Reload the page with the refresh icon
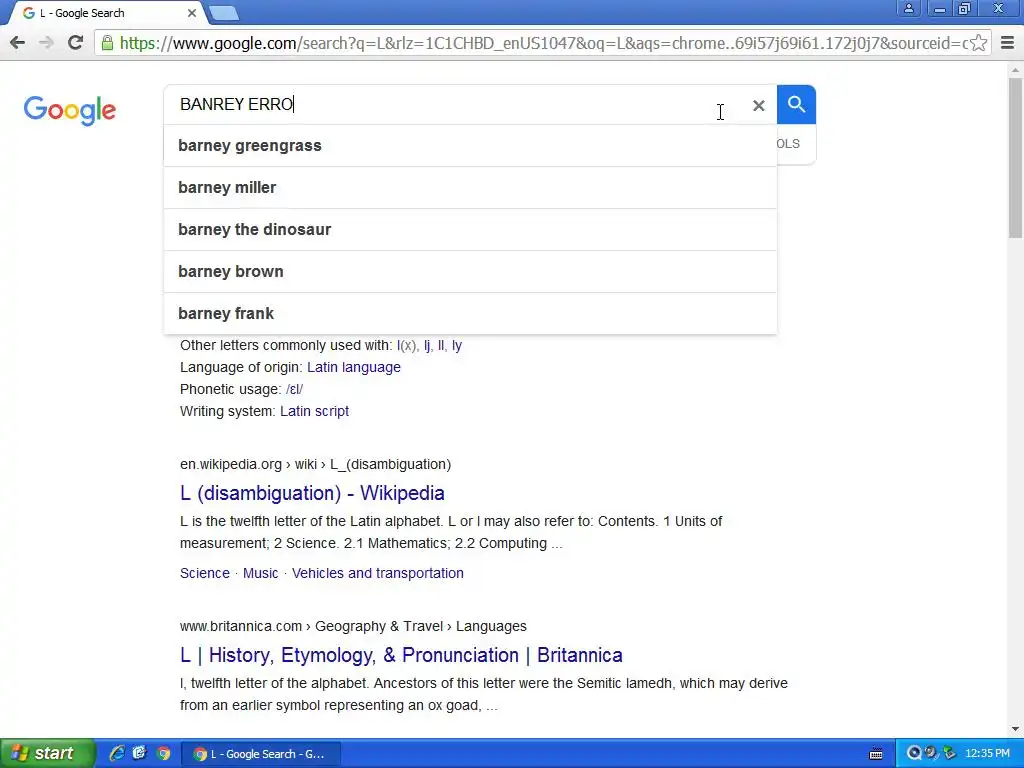Viewport: 1024px width, 768px height. pos(75,43)
